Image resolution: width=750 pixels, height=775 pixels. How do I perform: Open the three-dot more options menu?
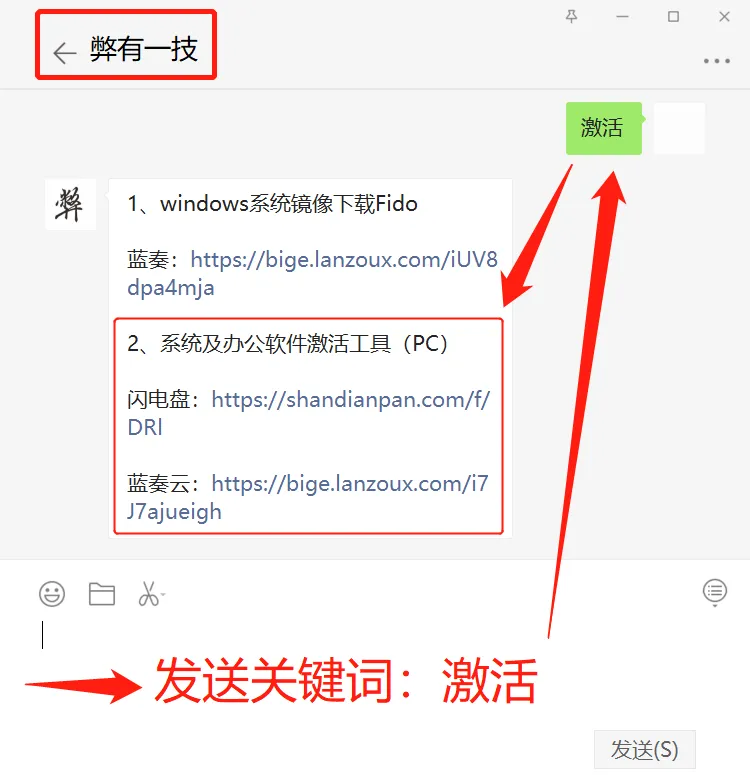click(x=717, y=61)
